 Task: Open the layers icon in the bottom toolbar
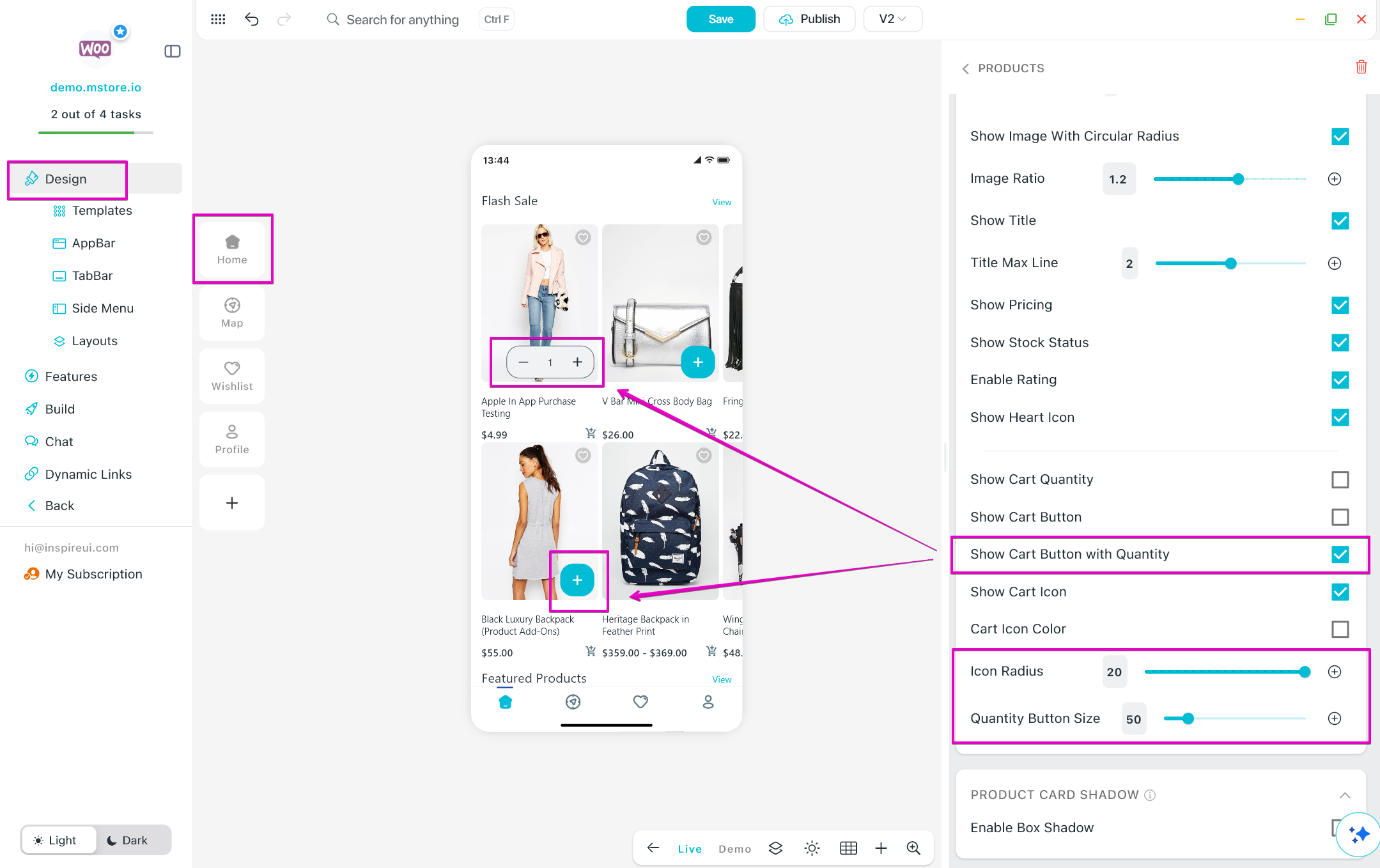pos(775,848)
